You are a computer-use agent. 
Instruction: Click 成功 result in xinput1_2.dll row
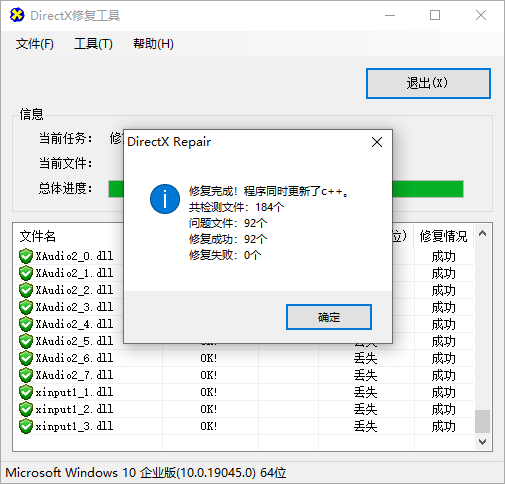(x=443, y=409)
